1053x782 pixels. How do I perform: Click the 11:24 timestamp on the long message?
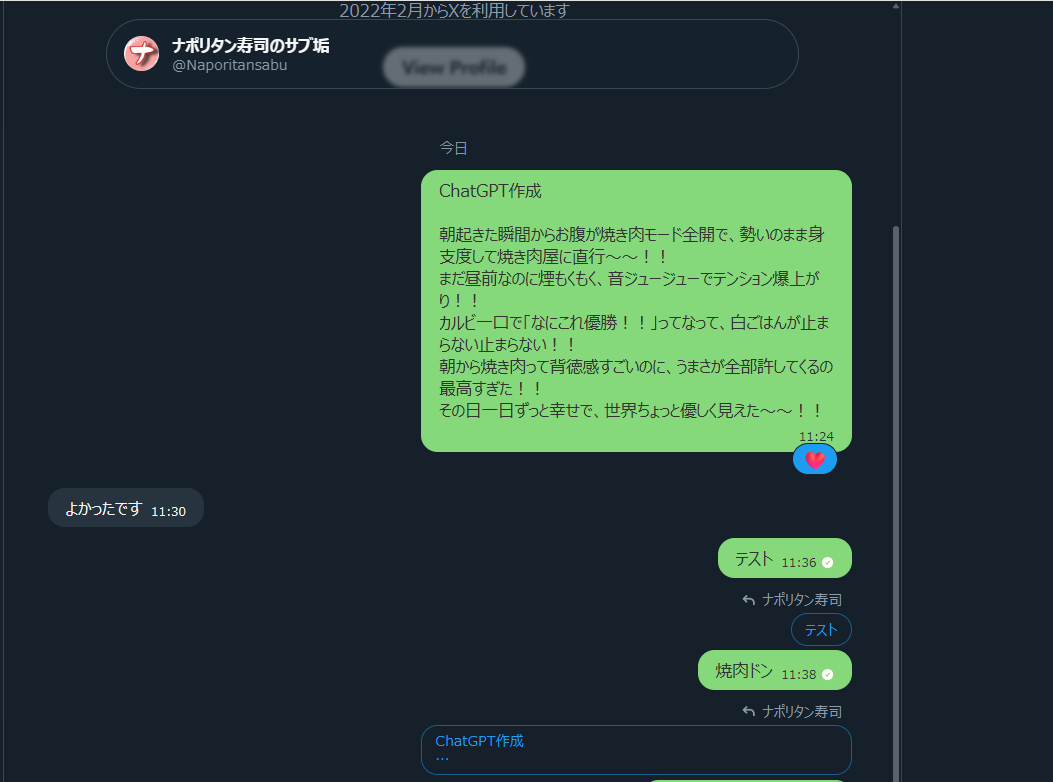point(816,436)
